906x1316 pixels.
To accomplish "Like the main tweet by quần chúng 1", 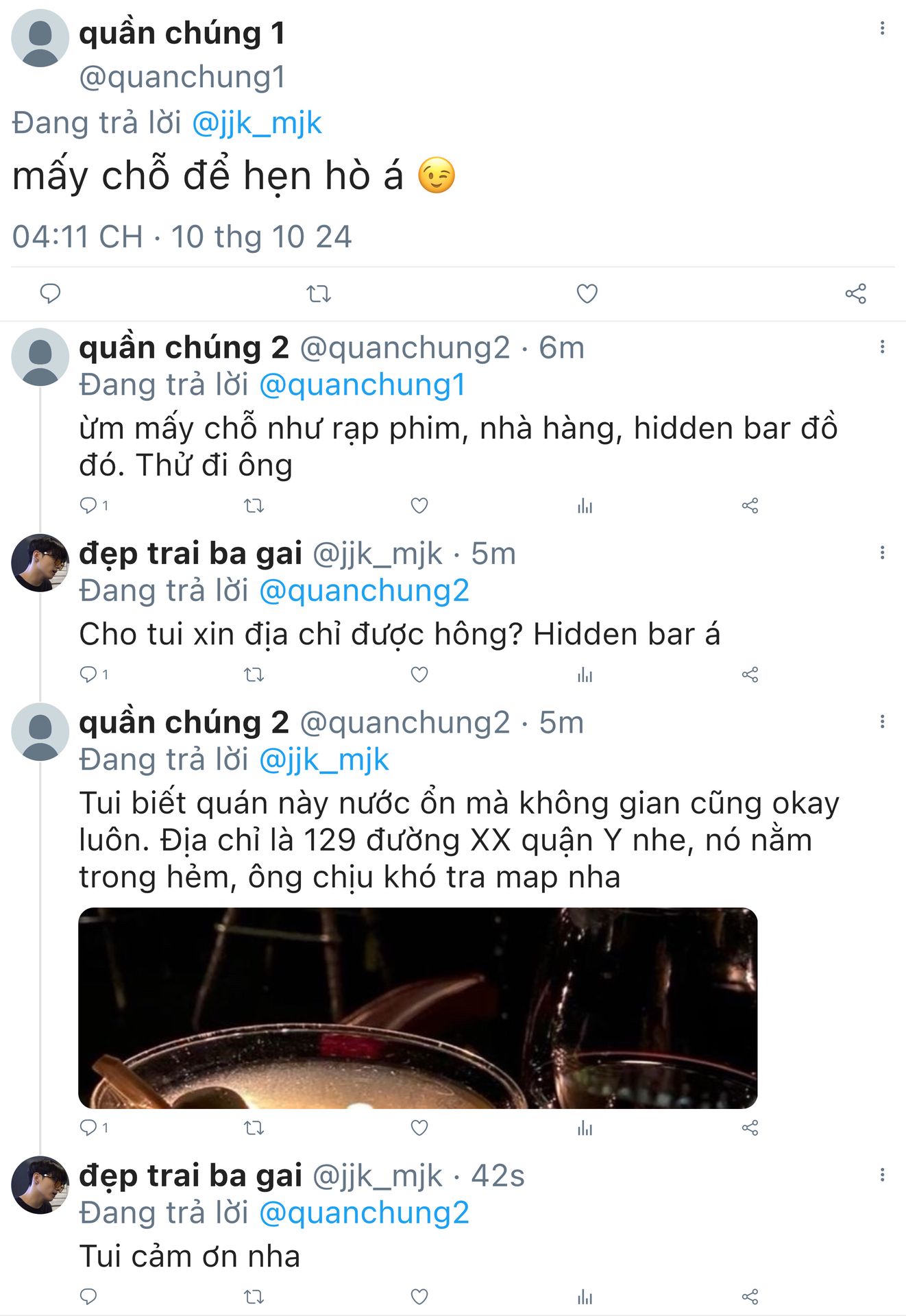I will 587,293.
